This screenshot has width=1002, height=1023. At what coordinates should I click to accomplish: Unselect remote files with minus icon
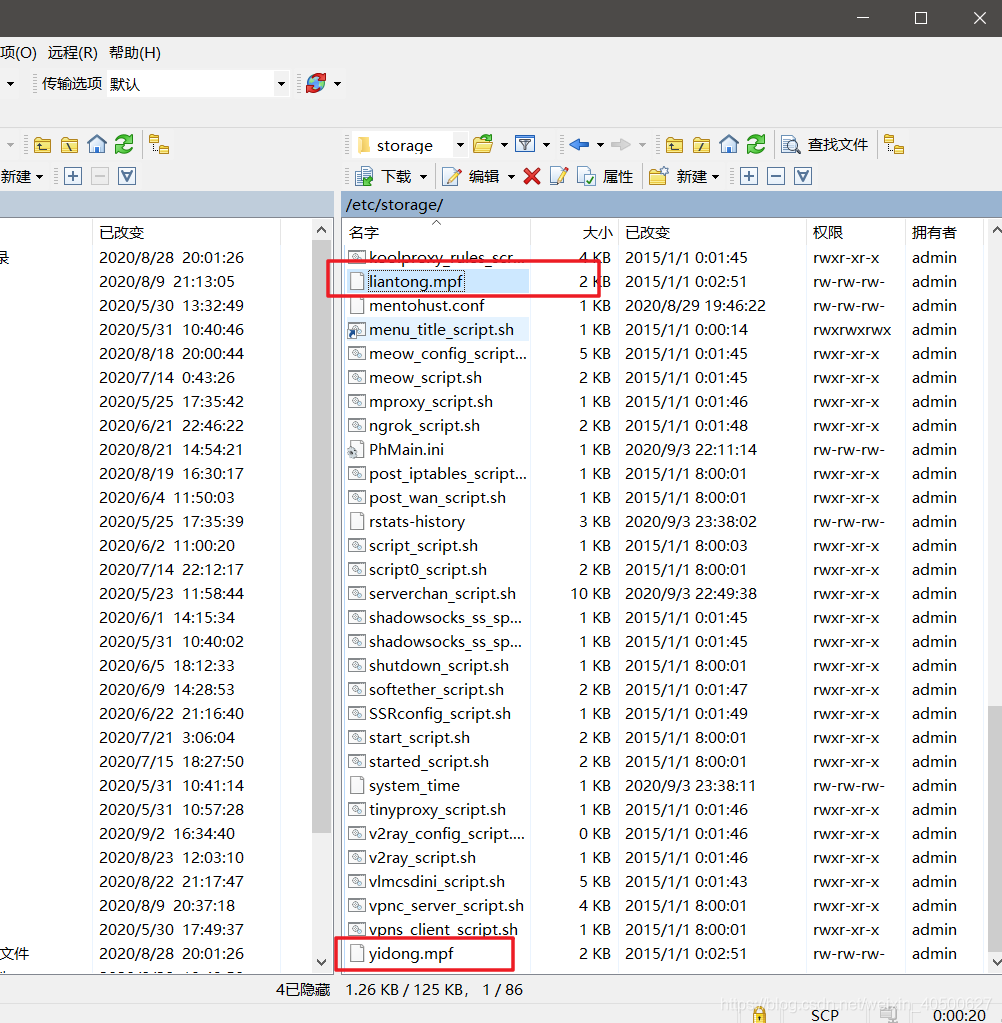click(x=776, y=176)
